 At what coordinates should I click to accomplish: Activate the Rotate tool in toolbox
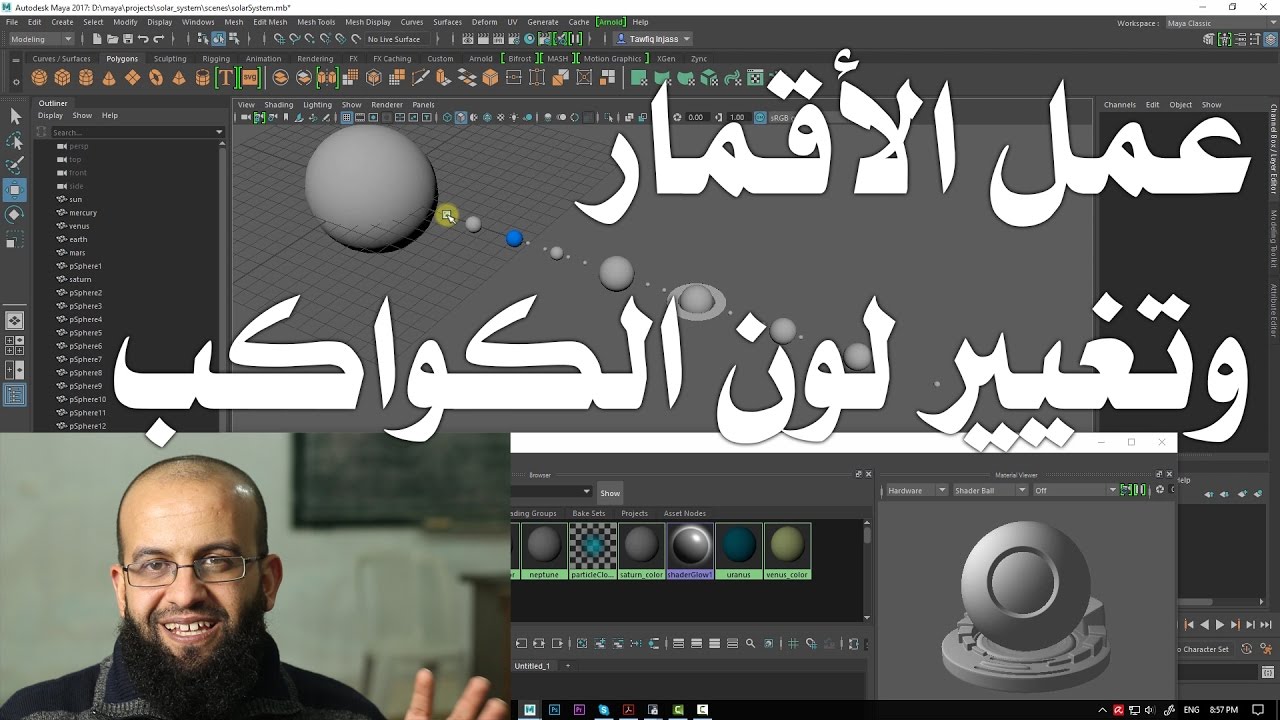tap(15, 214)
